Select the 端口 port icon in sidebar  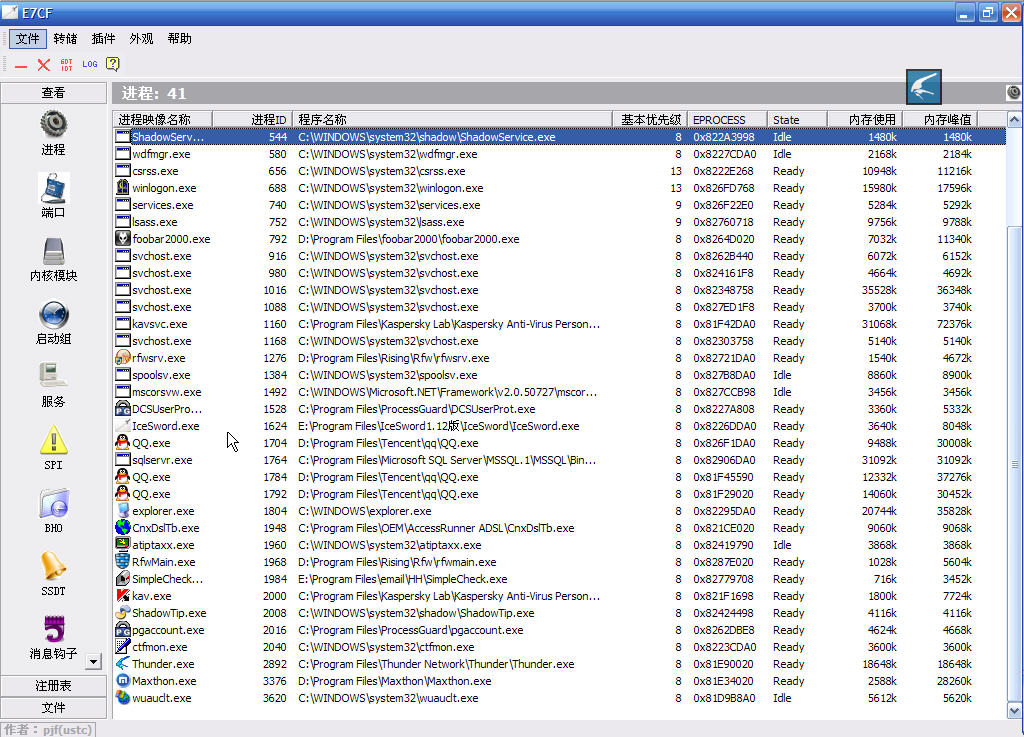54,188
